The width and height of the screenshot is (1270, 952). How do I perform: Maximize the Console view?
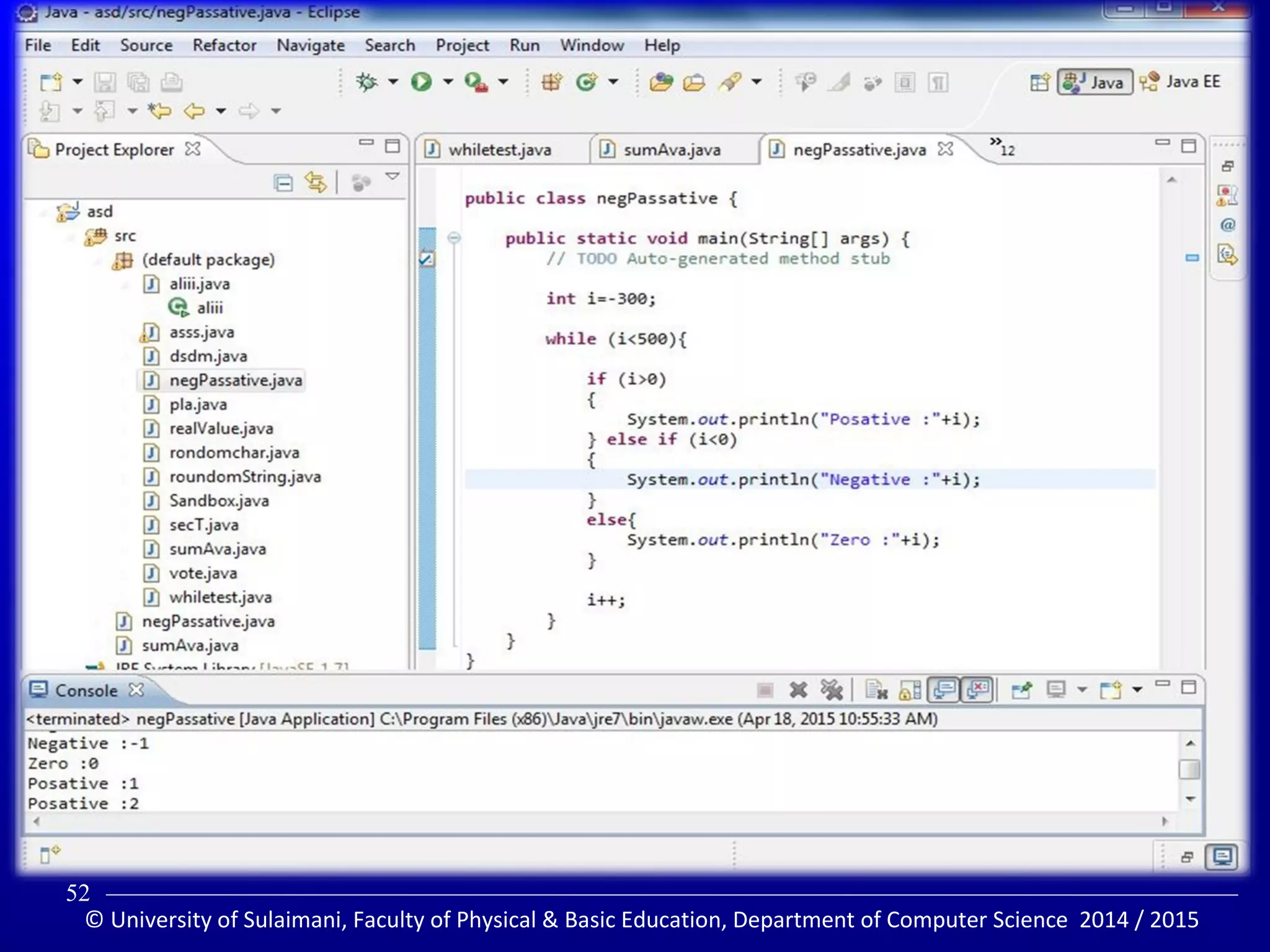point(1189,687)
